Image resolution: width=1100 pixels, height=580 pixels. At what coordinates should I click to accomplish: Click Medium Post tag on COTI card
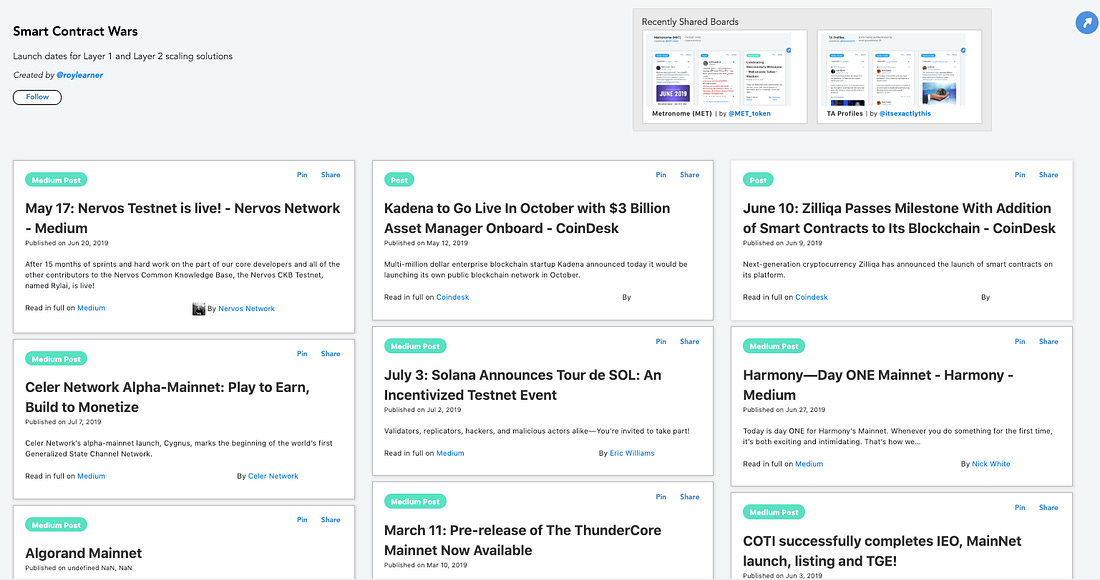tap(774, 513)
